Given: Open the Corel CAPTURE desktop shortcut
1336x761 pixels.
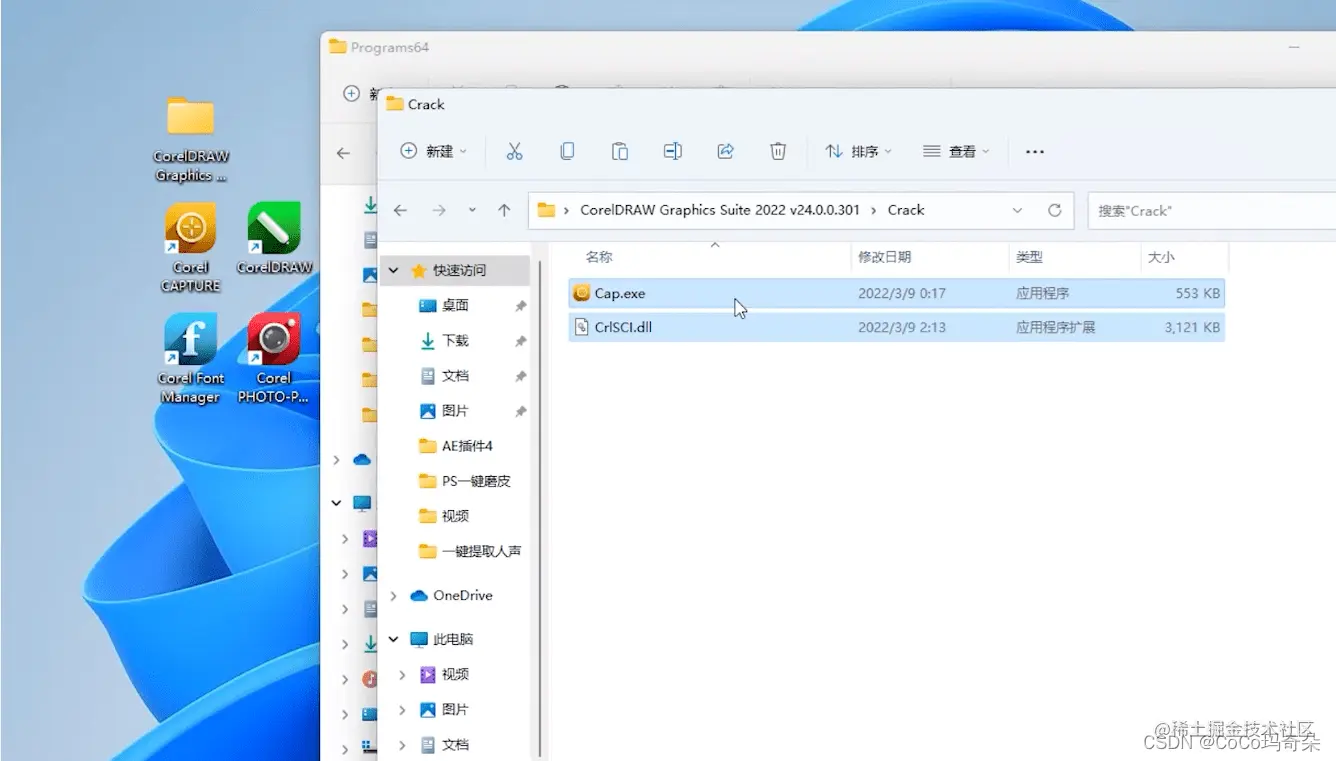Looking at the screenshot, I should point(190,249).
